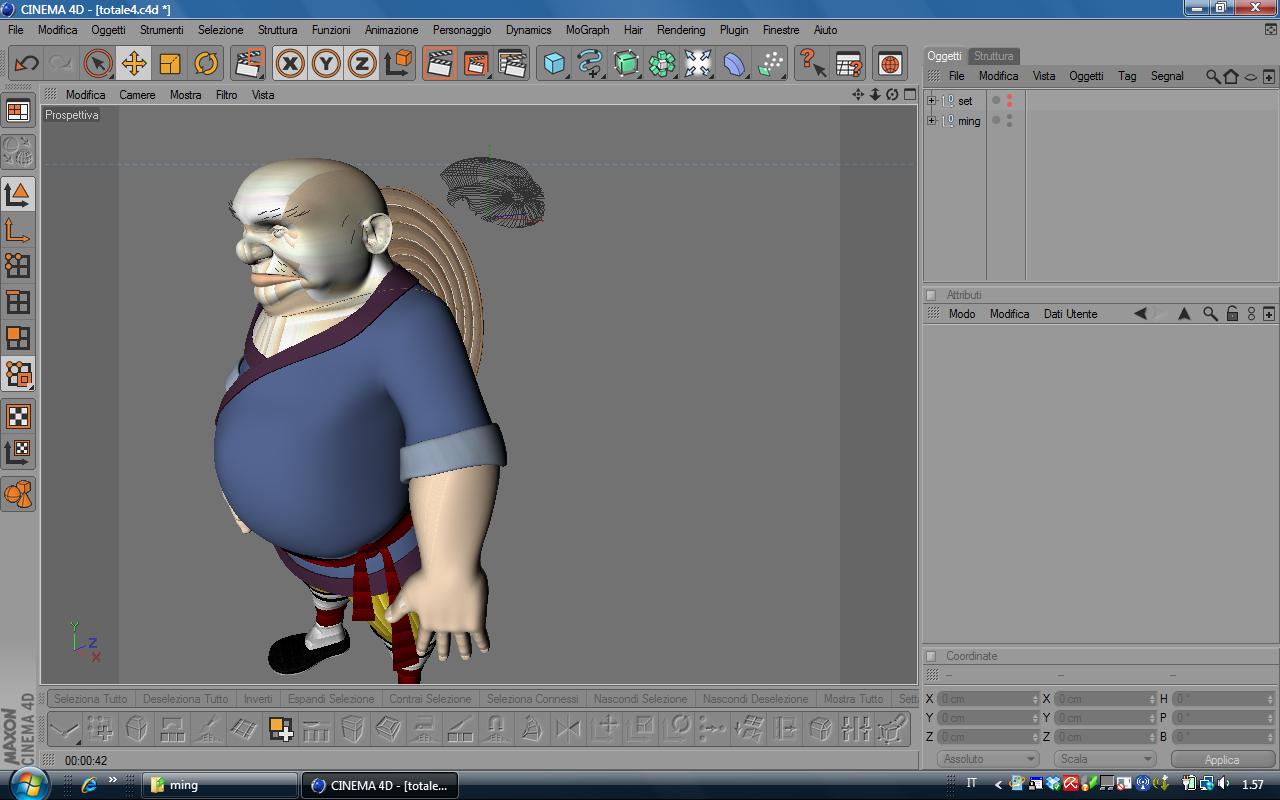Expand the set object tree
Image resolution: width=1280 pixels, height=800 pixels.
click(x=932, y=101)
